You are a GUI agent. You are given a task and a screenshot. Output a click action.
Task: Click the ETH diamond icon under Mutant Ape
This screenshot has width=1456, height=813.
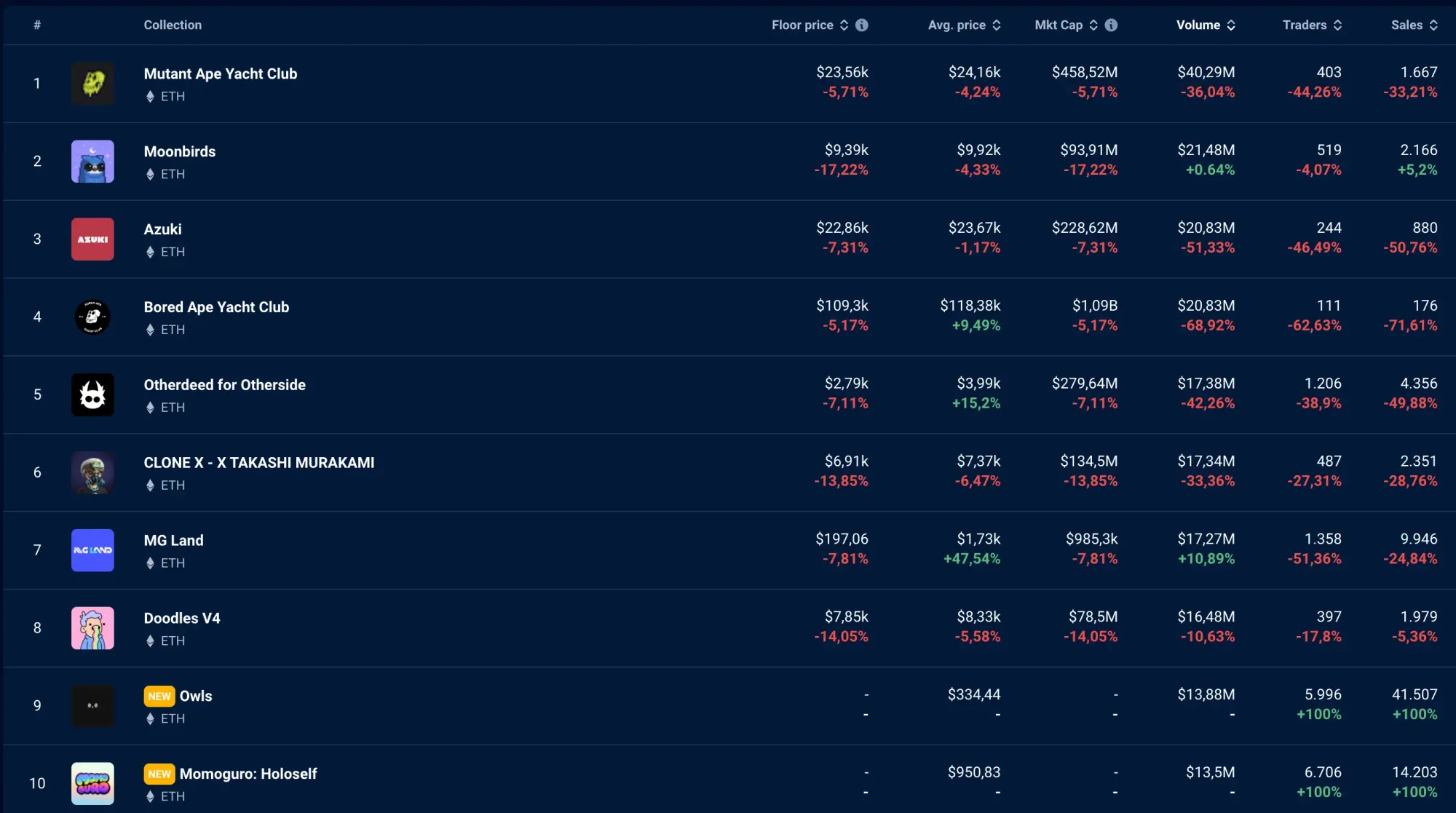(x=150, y=97)
